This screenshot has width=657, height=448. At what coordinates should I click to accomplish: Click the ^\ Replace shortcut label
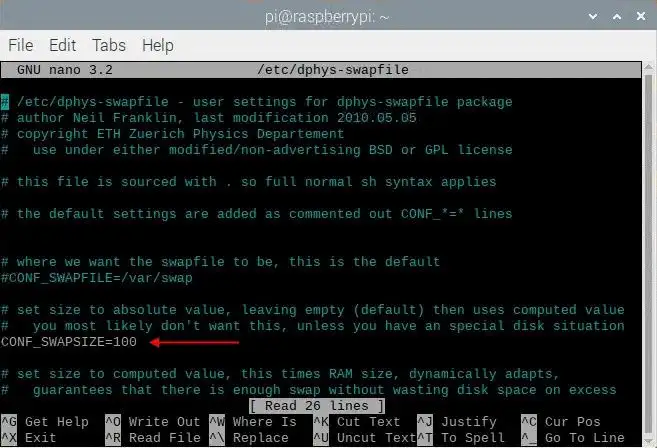coord(249,438)
